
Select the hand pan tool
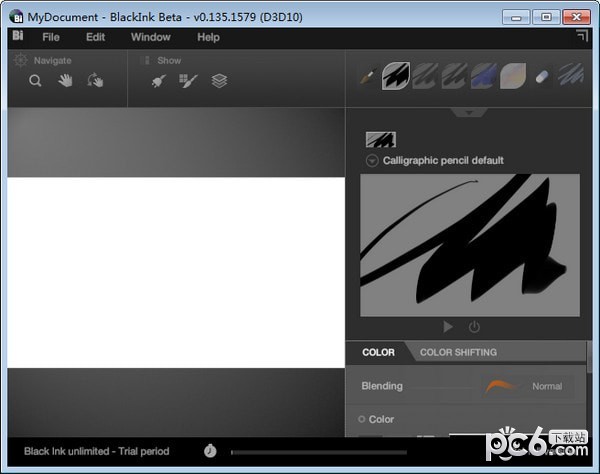tap(65, 81)
